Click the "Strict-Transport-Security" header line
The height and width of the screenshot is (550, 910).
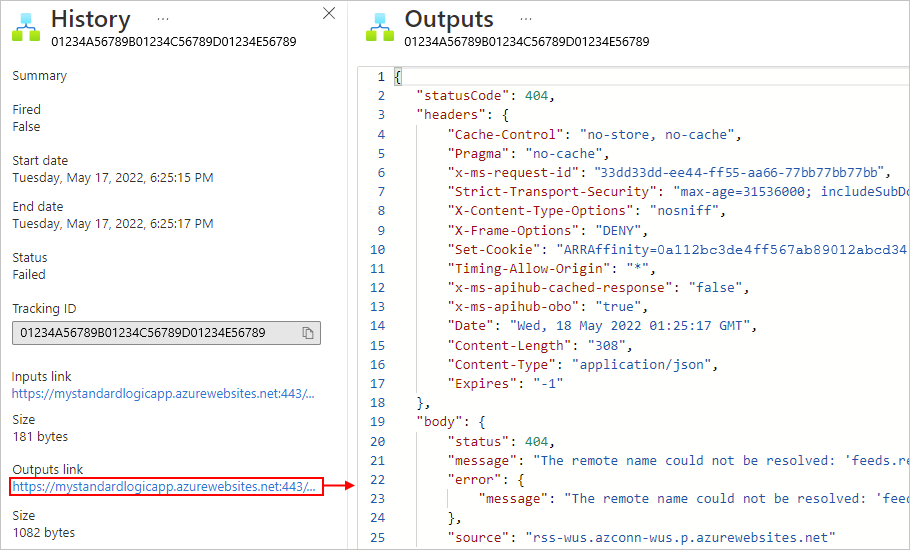point(678,191)
